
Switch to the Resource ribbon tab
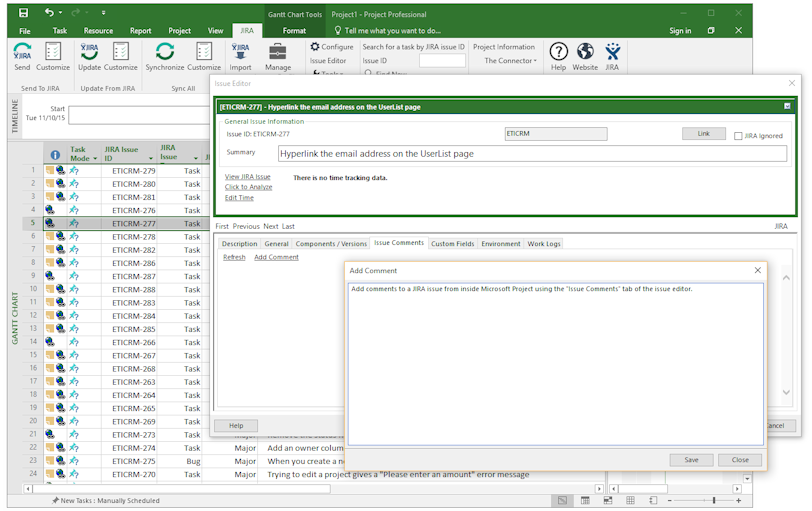coord(98,31)
